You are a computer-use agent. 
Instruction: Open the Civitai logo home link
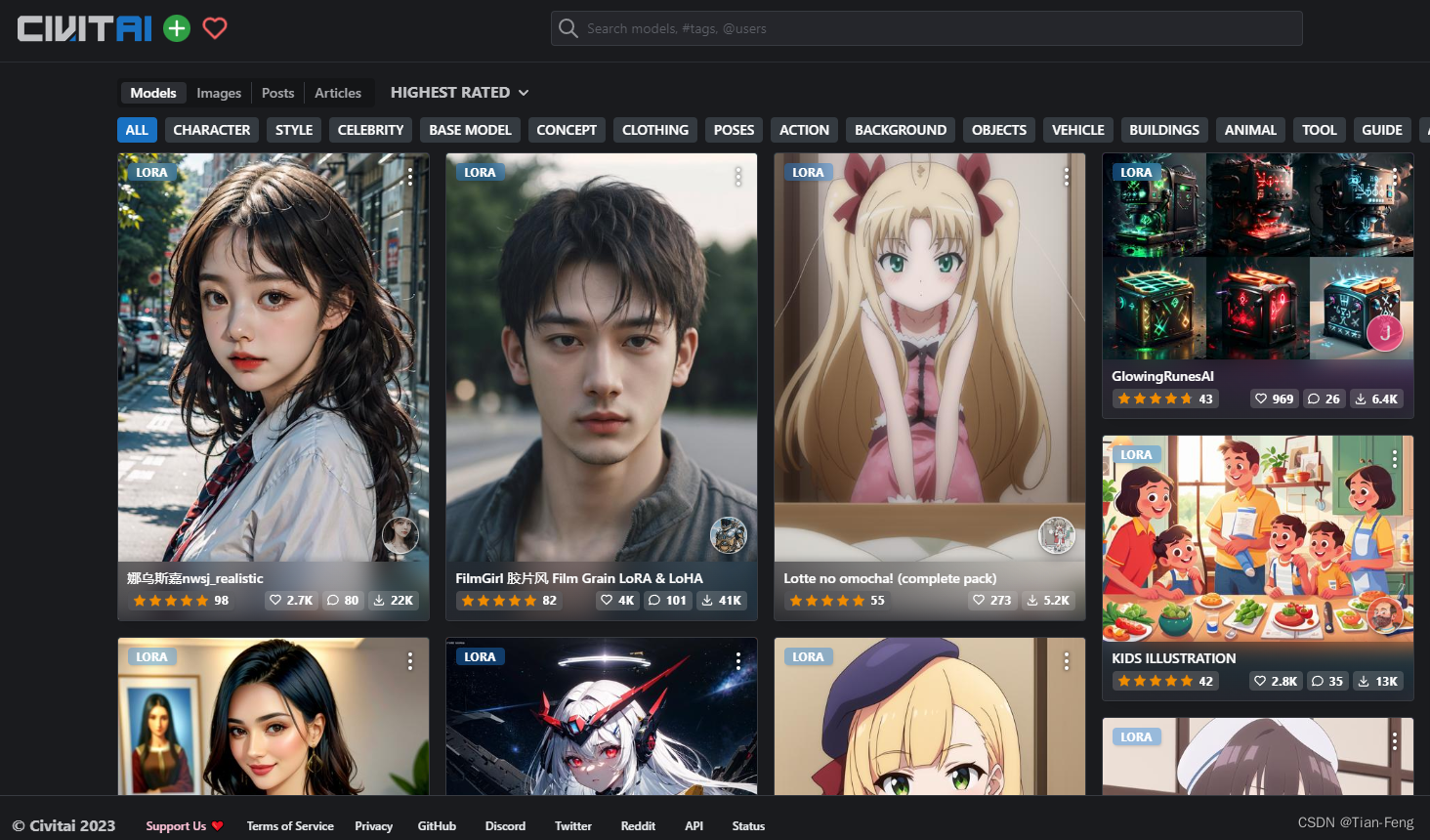coord(85,28)
